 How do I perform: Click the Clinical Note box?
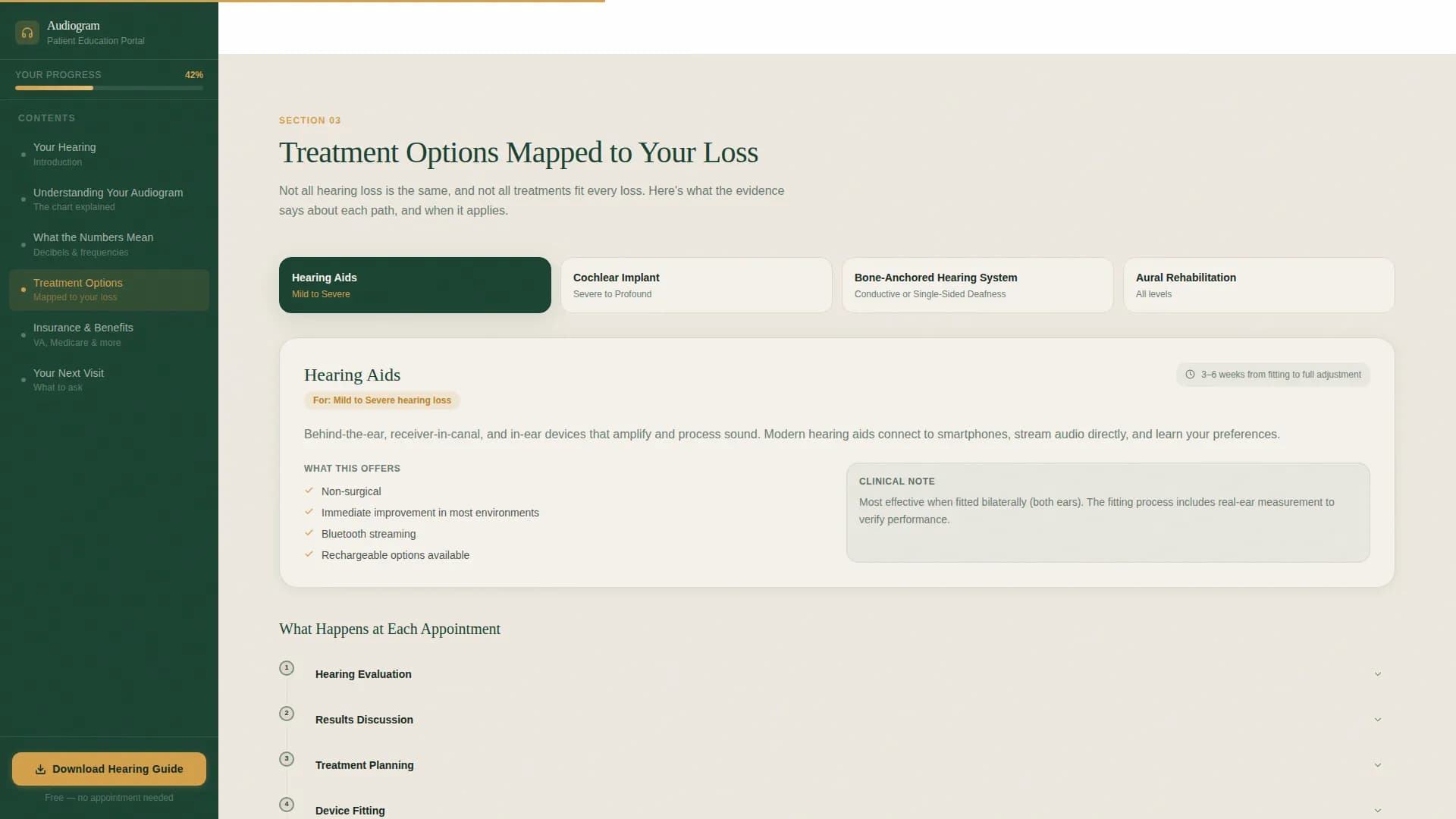click(1108, 513)
